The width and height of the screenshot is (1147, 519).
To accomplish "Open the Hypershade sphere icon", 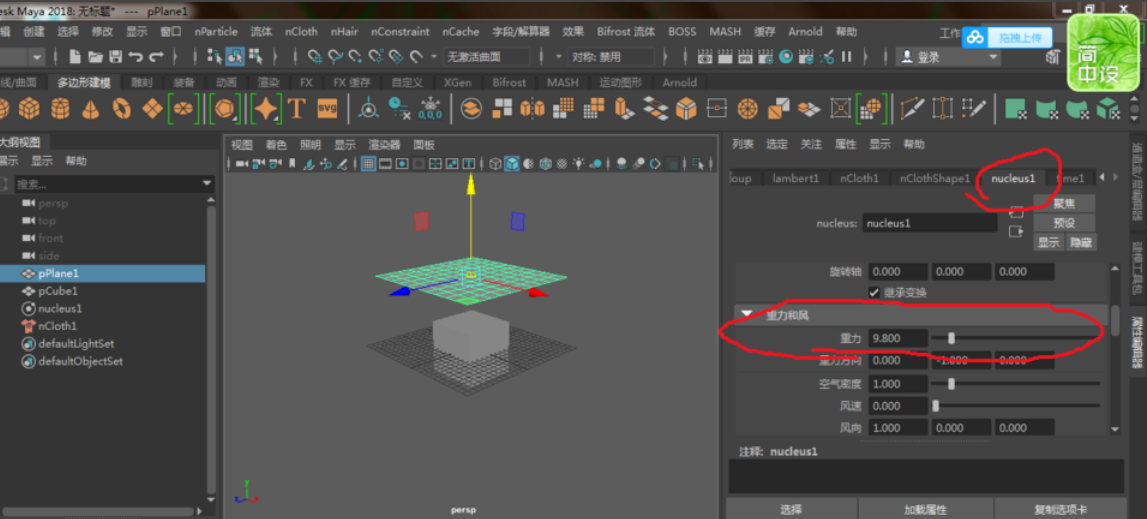I will tap(786, 56).
